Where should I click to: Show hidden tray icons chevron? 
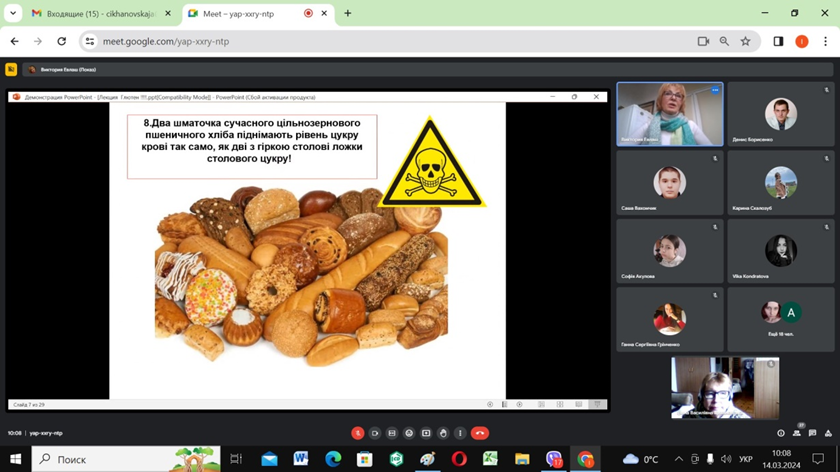(679, 459)
